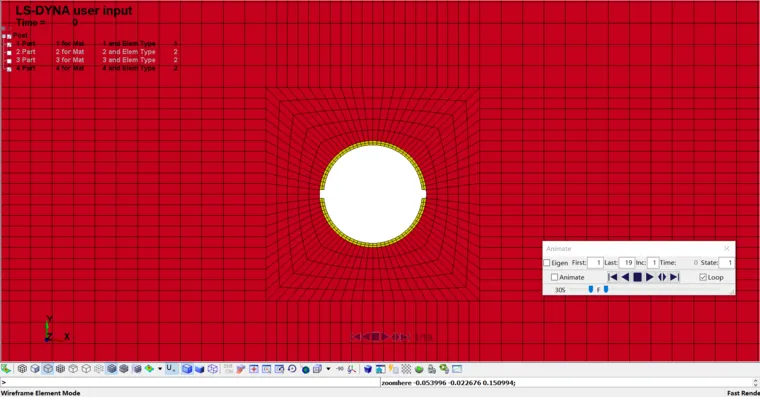The width and height of the screenshot is (760, 397).
Task: Click the '2 for Mat' label in part list
Action: tap(70, 52)
